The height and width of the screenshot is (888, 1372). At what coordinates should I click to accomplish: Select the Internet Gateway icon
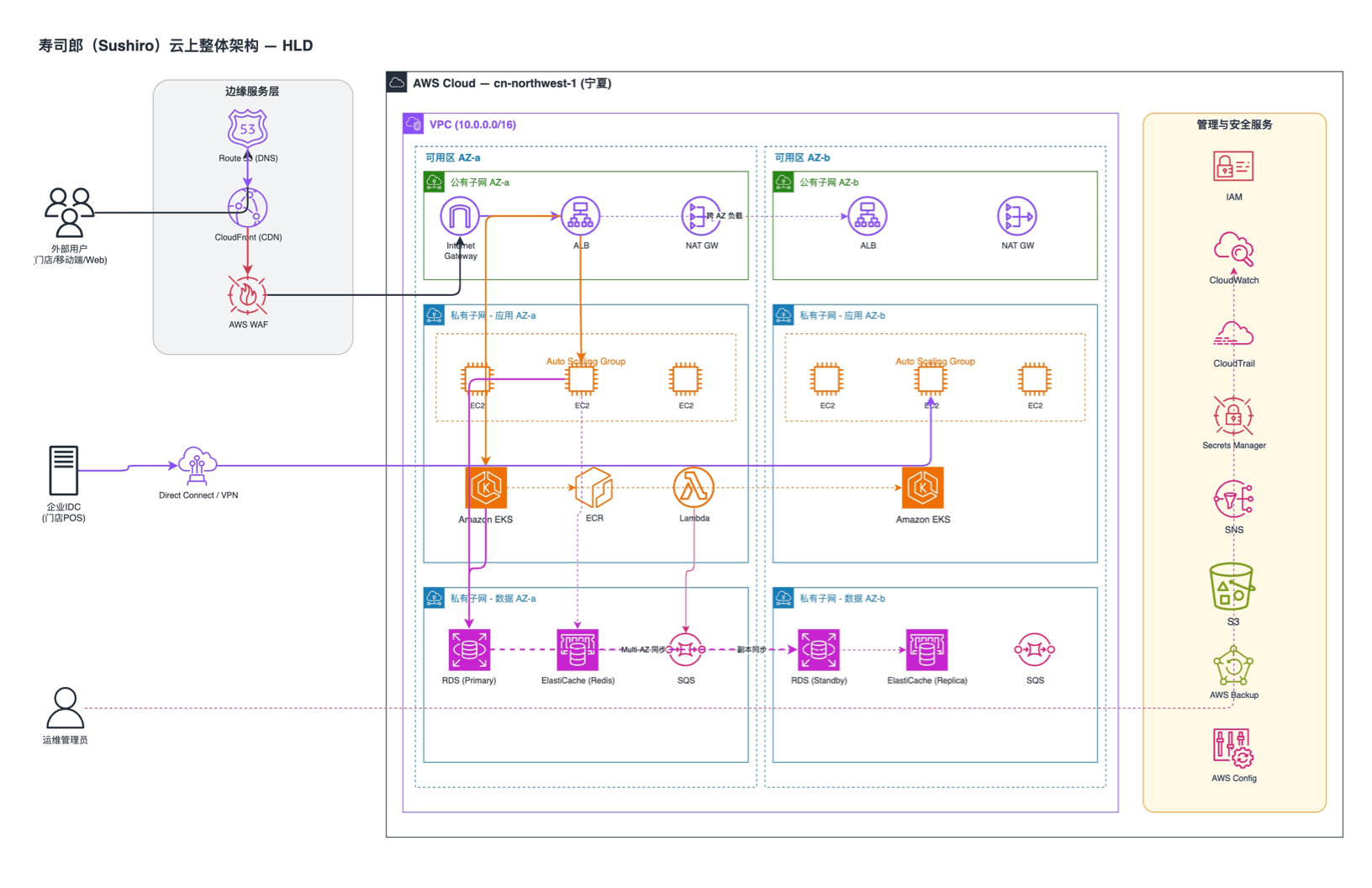[x=460, y=217]
